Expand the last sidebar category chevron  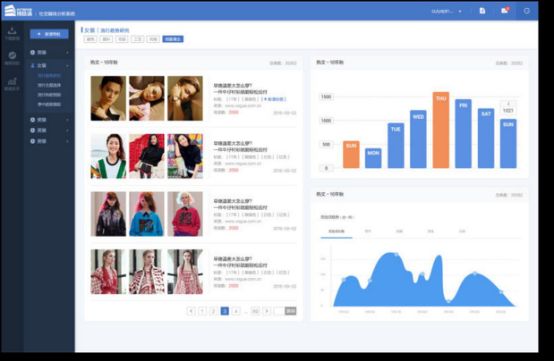67,141
